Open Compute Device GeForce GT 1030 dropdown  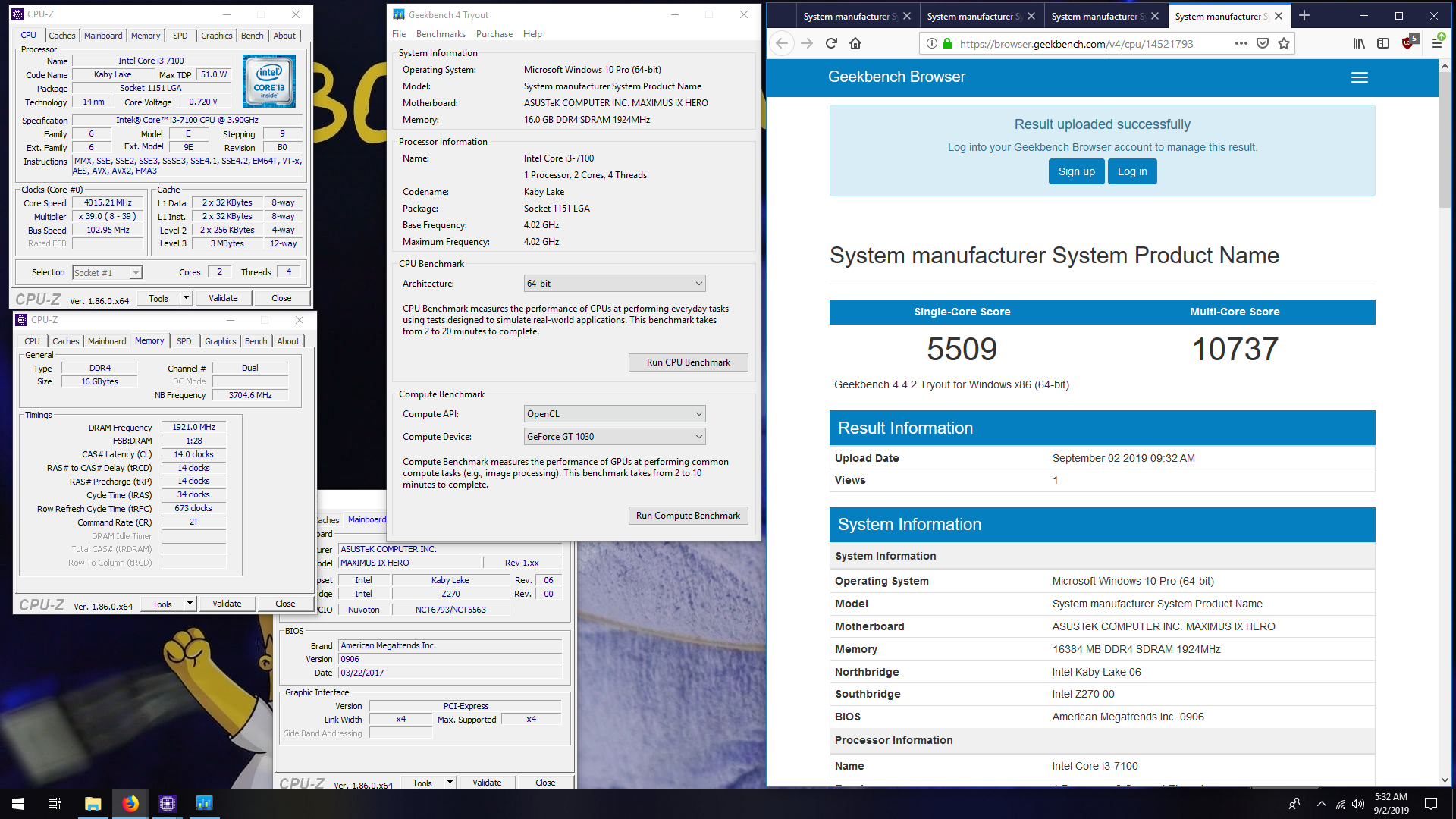click(615, 437)
